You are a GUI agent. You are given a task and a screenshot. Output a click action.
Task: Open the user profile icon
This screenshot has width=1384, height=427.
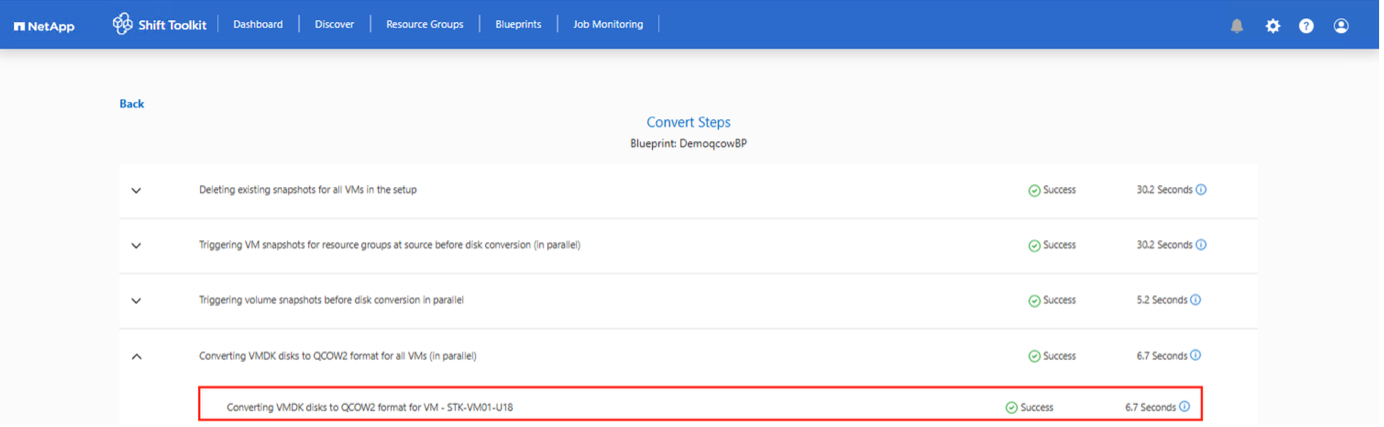coord(1341,26)
